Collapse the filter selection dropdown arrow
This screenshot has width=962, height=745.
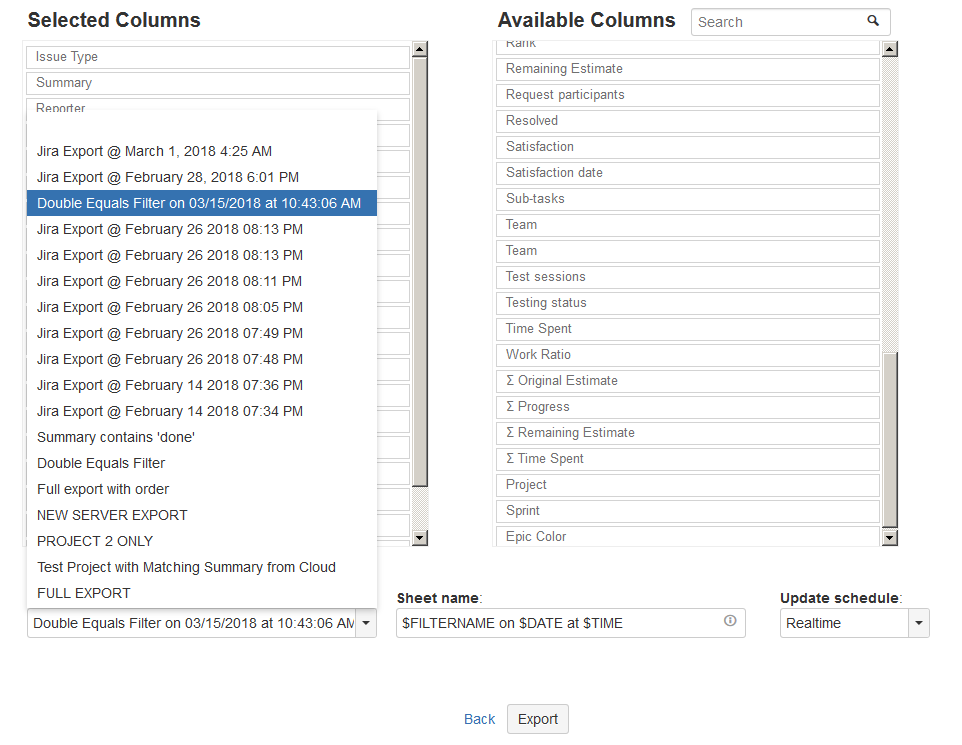(x=366, y=623)
